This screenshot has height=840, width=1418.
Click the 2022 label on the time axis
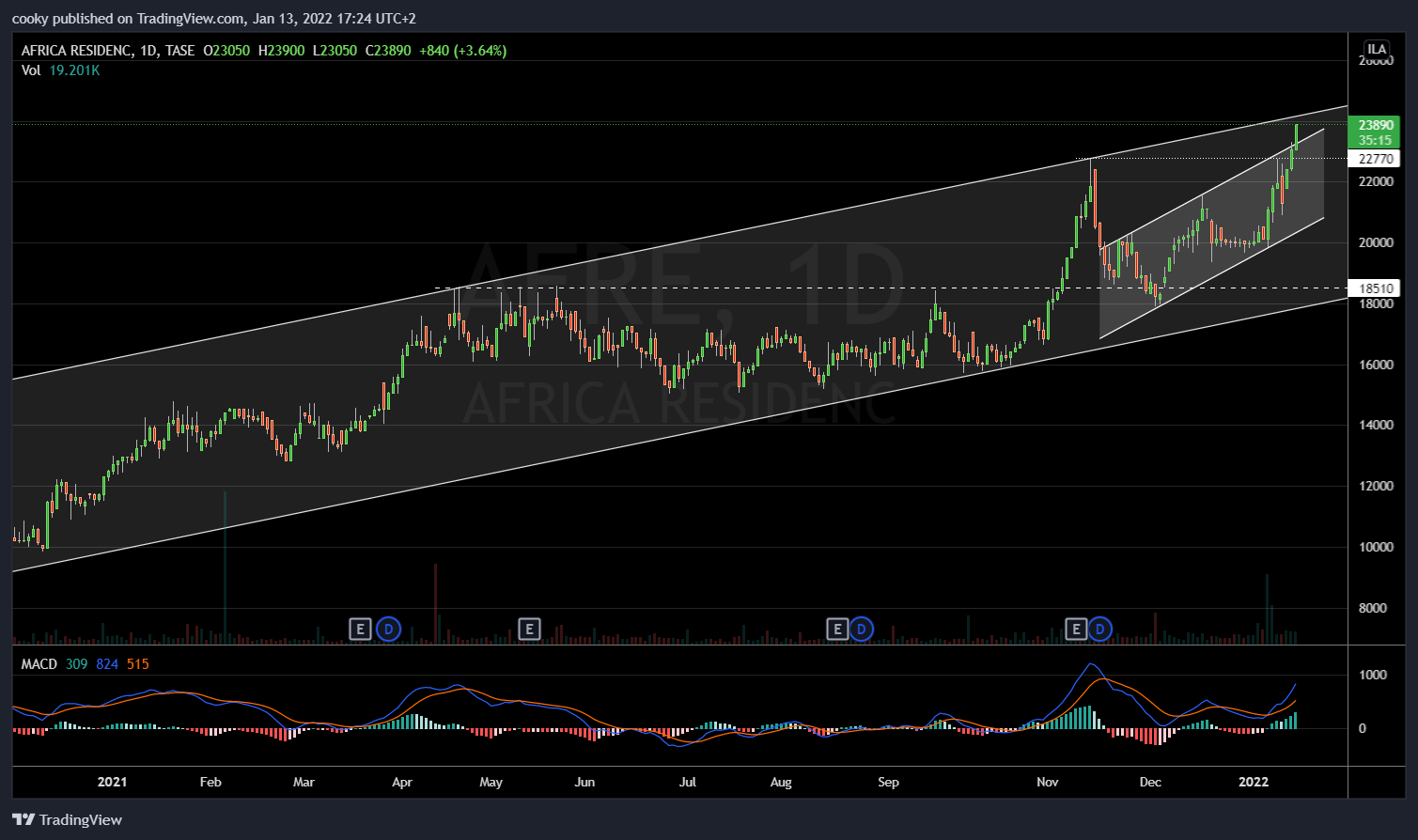[1254, 782]
